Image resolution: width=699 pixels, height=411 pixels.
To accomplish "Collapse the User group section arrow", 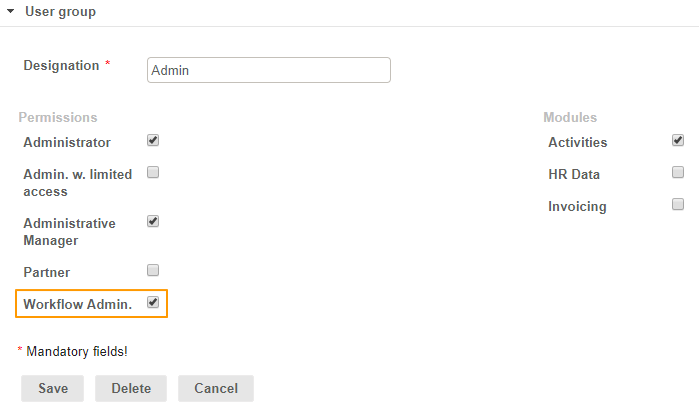I will (10, 12).
